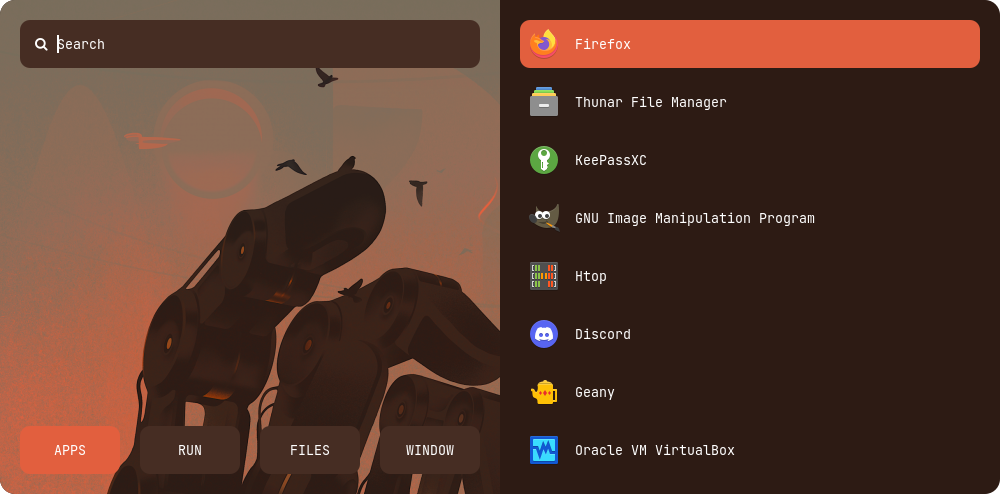The image size is (1000, 494).
Task: Open the WINDOW mode tab
Action: click(430, 450)
